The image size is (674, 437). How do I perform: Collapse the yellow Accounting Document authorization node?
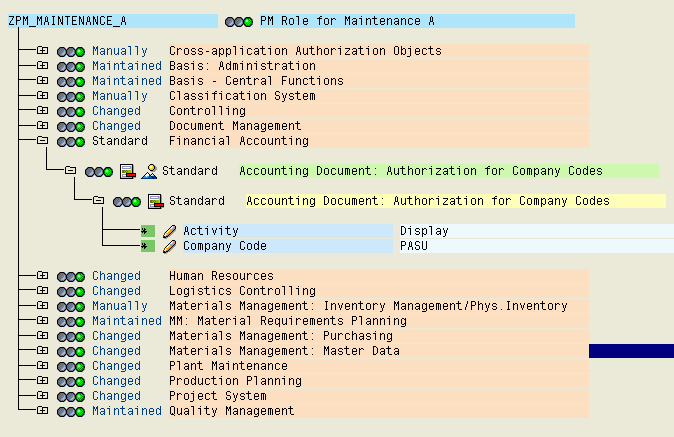point(98,201)
